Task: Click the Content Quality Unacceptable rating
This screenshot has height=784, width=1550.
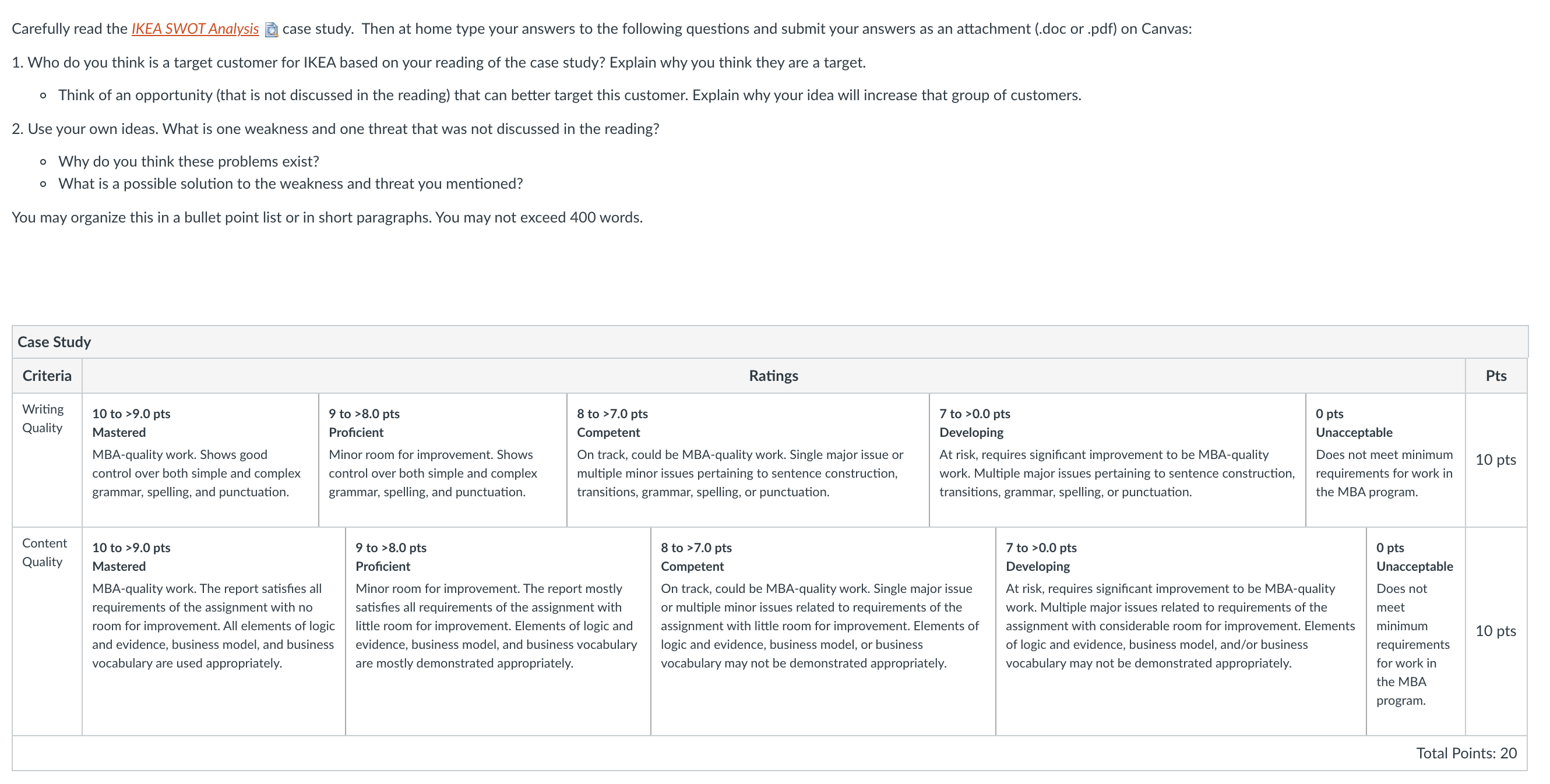Action: (1416, 631)
